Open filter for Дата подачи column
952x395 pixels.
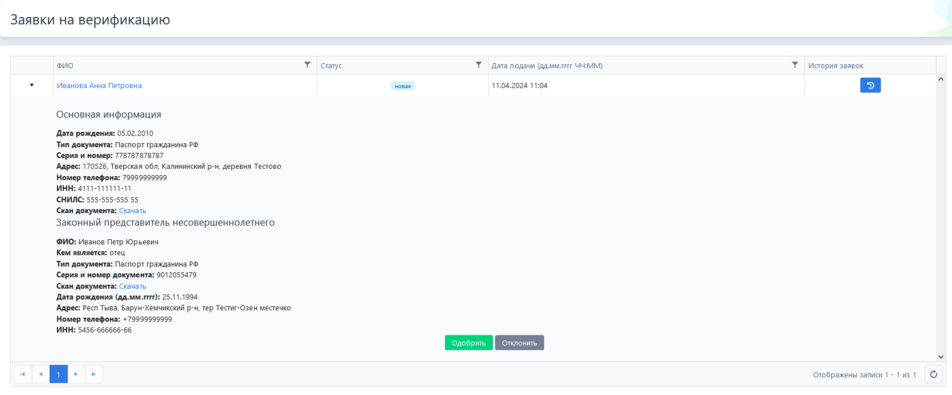[795, 65]
